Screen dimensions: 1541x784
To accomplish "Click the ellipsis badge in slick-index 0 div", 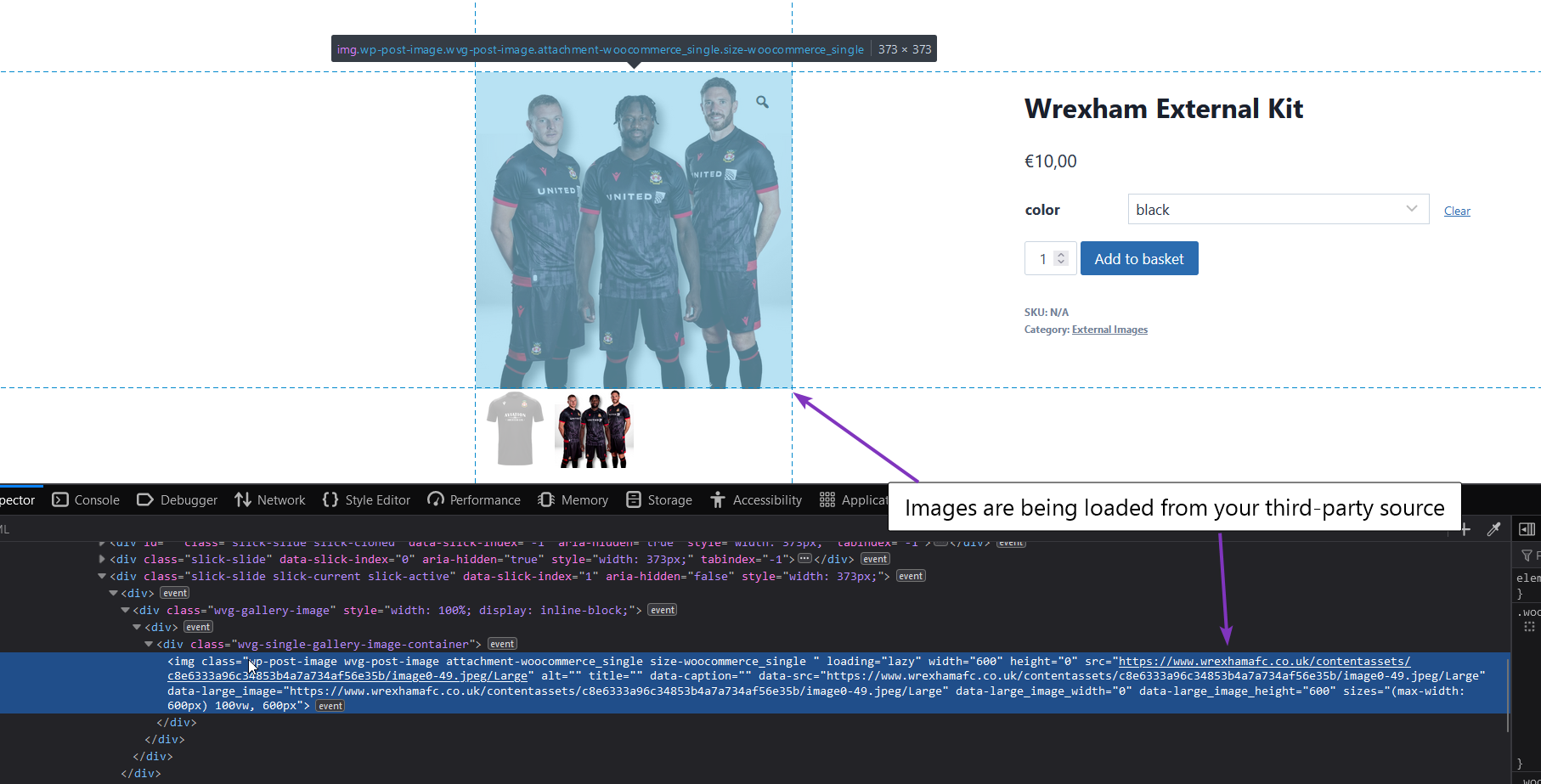I will (x=804, y=559).
